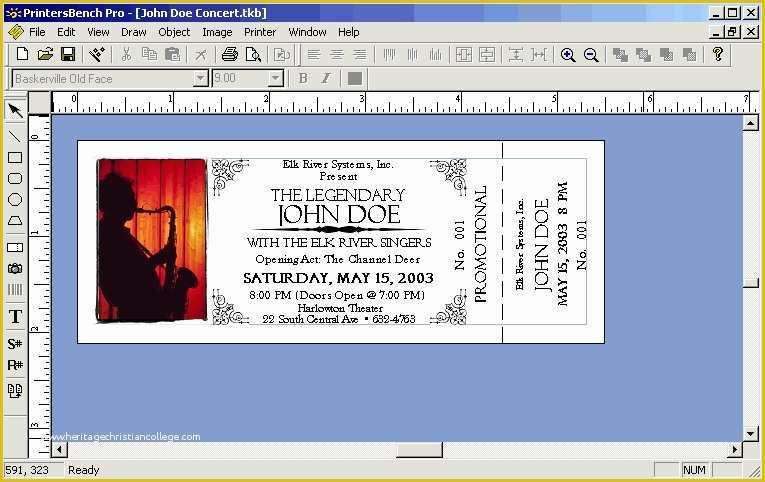
Task: Open a file with the folder icon
Action: point(45,54)
